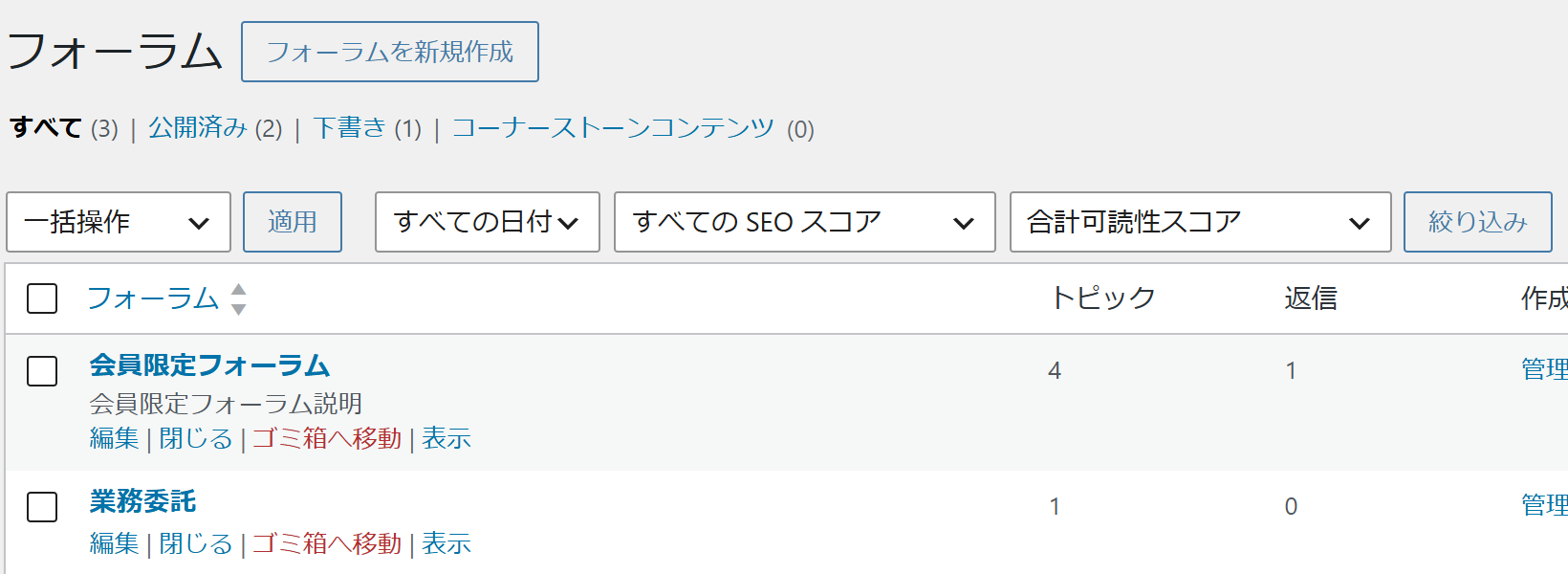Click the 会員限定フォーラム説明 description text

click(x=226, y=404)
